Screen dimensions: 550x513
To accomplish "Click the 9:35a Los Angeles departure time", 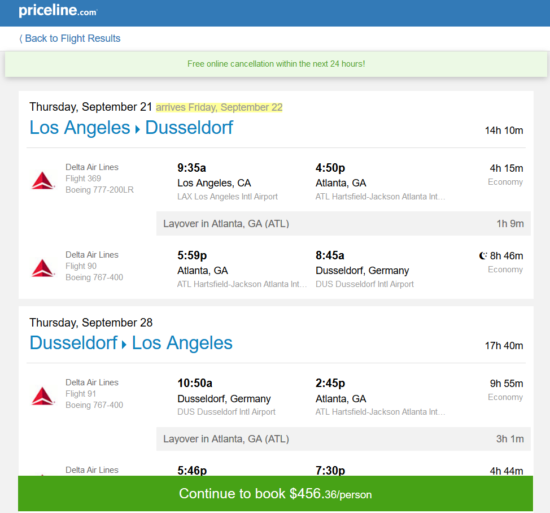I will (192, 168).
